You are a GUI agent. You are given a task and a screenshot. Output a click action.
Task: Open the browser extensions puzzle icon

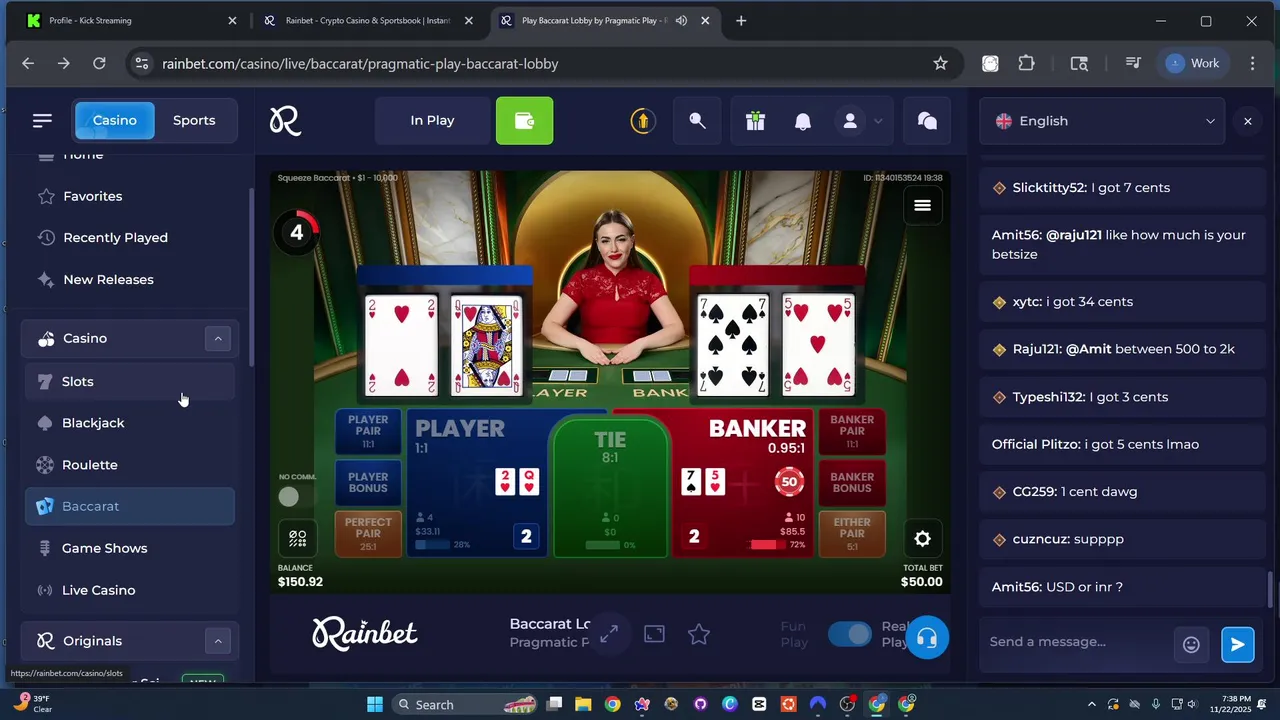(x=1026, y=63)
